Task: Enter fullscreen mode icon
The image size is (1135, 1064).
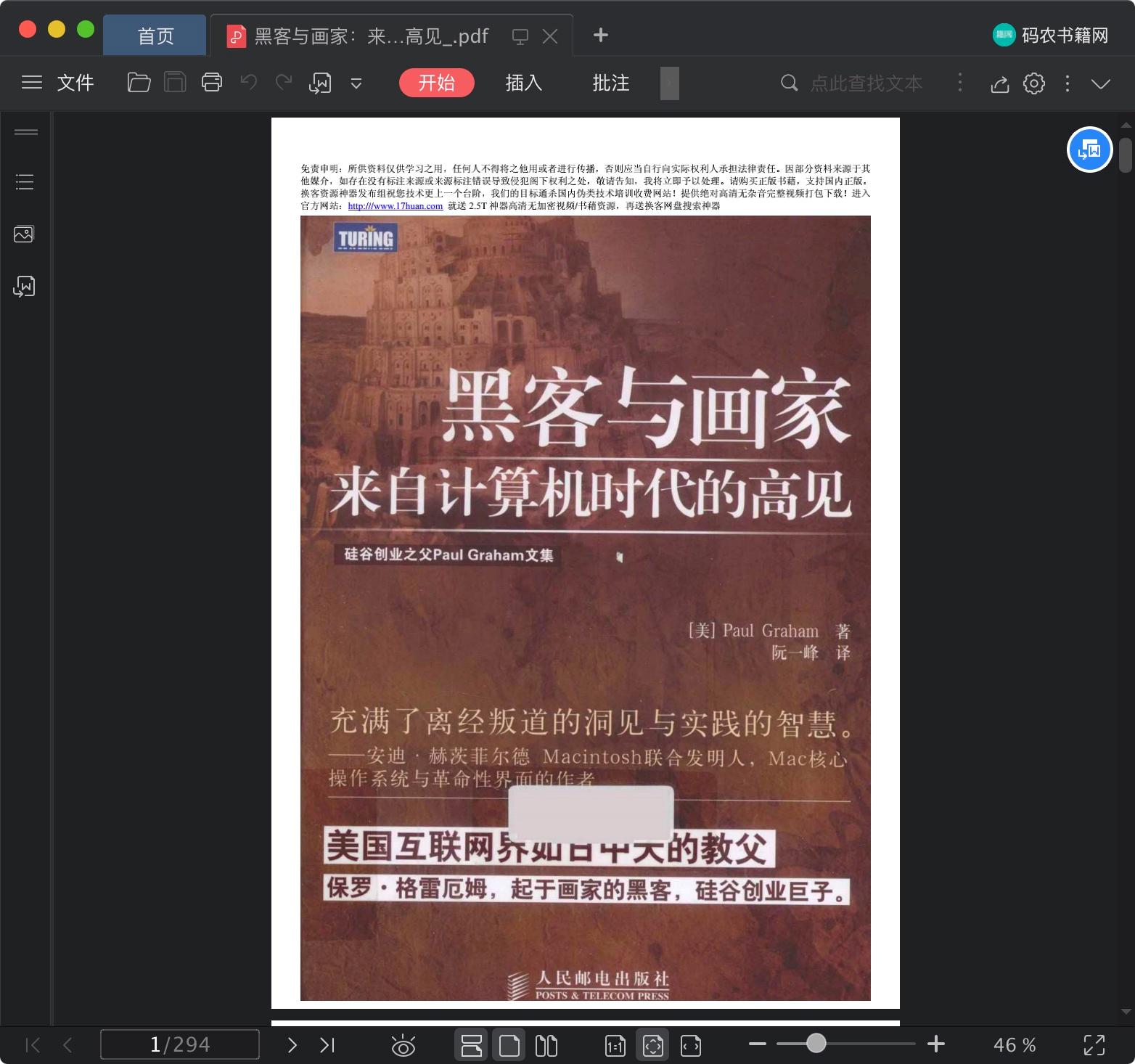Action: pyautogui.click(x=1094, y=1044)
